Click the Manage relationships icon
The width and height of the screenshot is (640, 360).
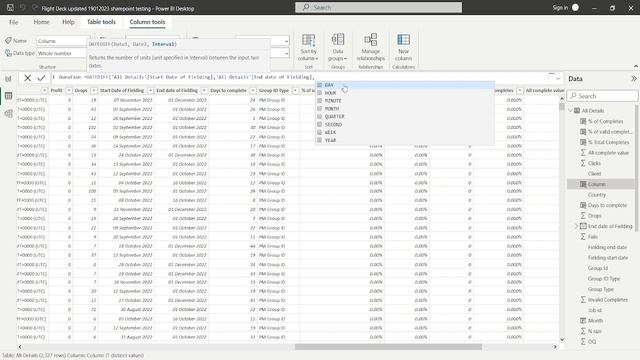[x=370, y=40]
